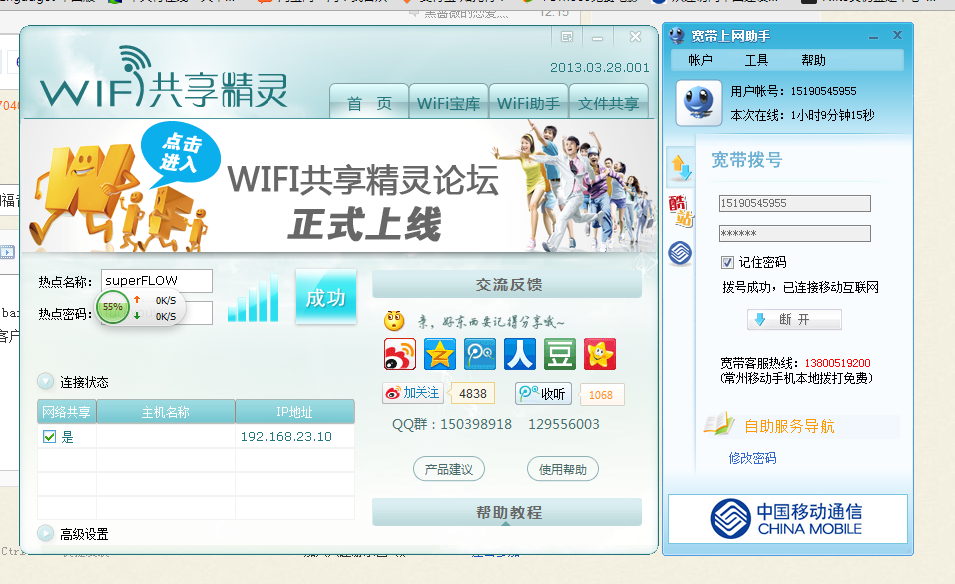Open 修改密码 link
Viewport: 955px width, 584px height.
point(752,458)
